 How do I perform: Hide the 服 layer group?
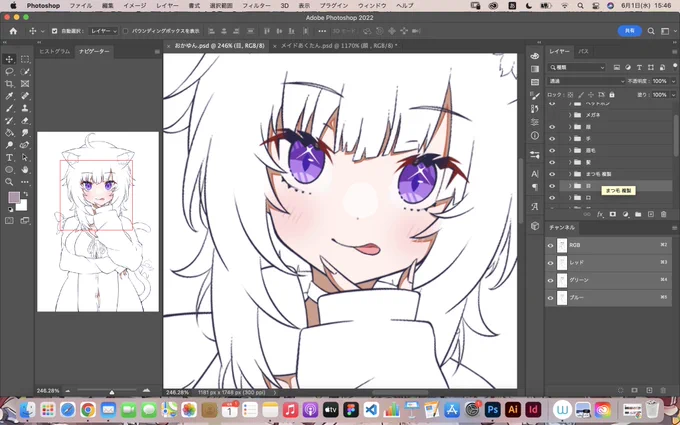click(x=552, y=127)
